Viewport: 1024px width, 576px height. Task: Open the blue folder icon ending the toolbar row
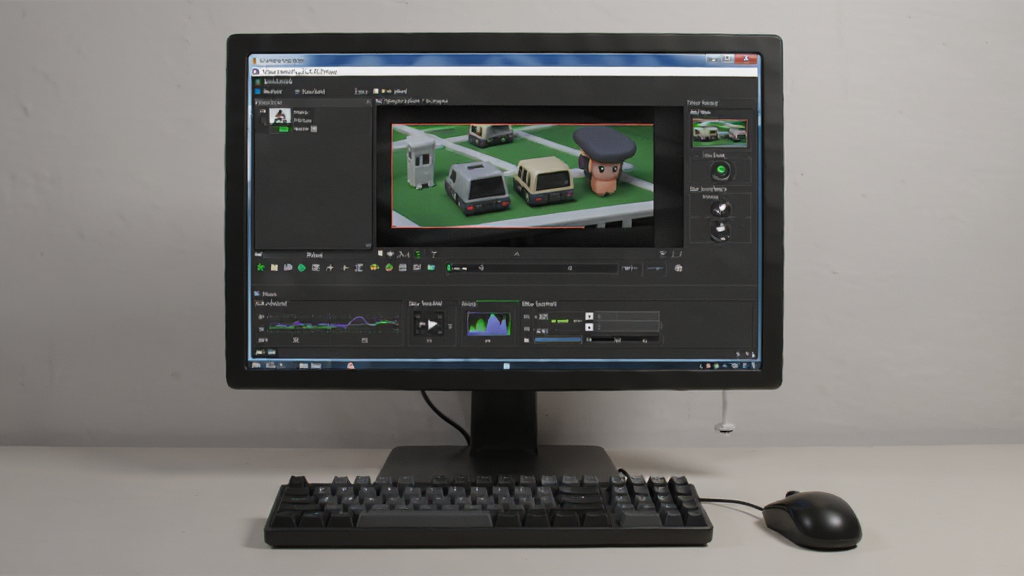[431, 268]
